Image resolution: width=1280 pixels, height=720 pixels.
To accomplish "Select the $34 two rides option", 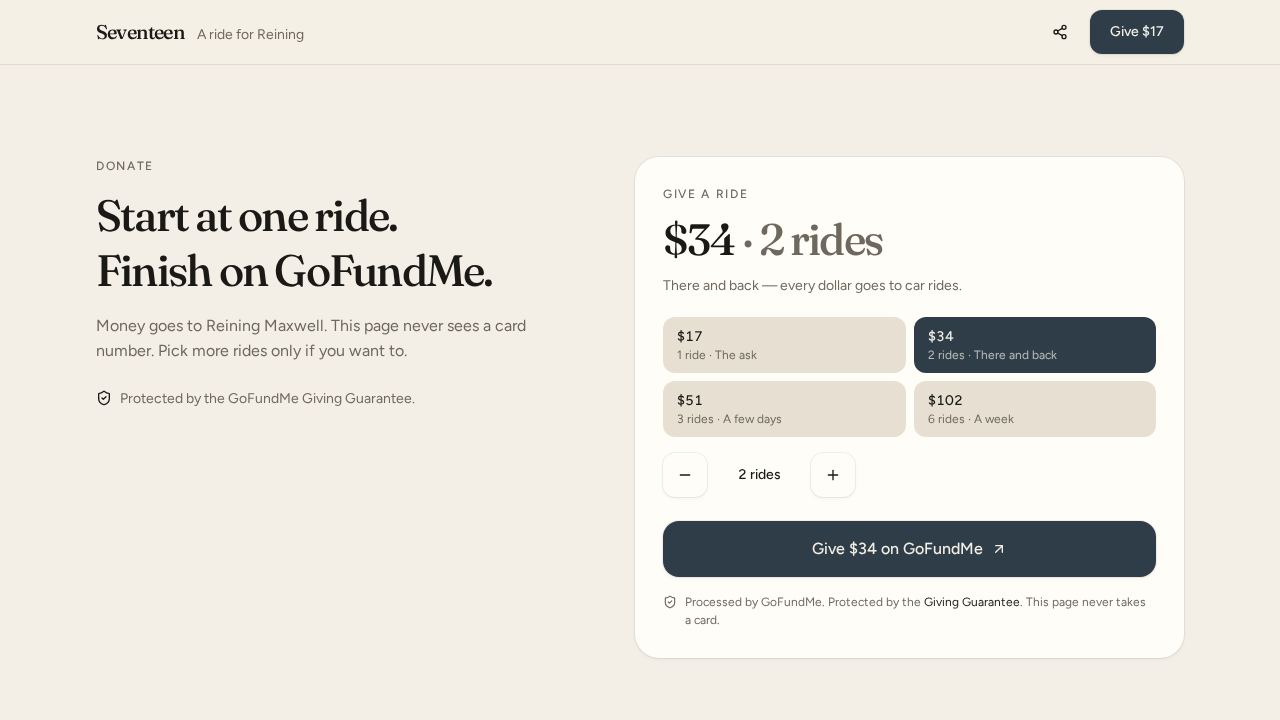I will tap(1035, 345).
